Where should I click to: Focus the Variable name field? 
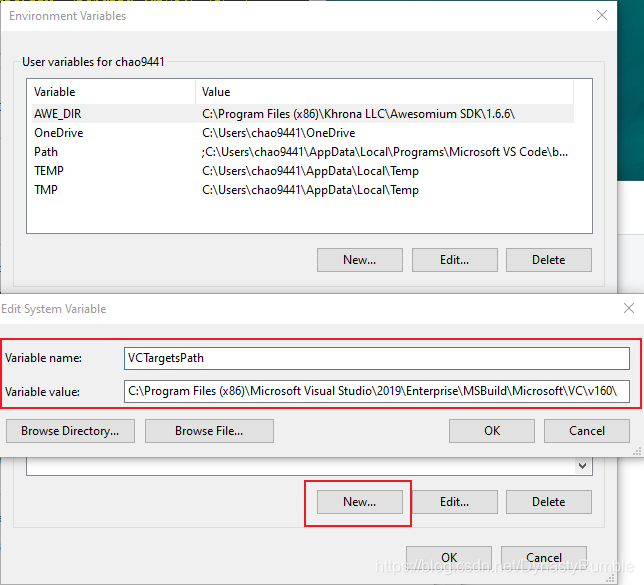click(377, 358)
